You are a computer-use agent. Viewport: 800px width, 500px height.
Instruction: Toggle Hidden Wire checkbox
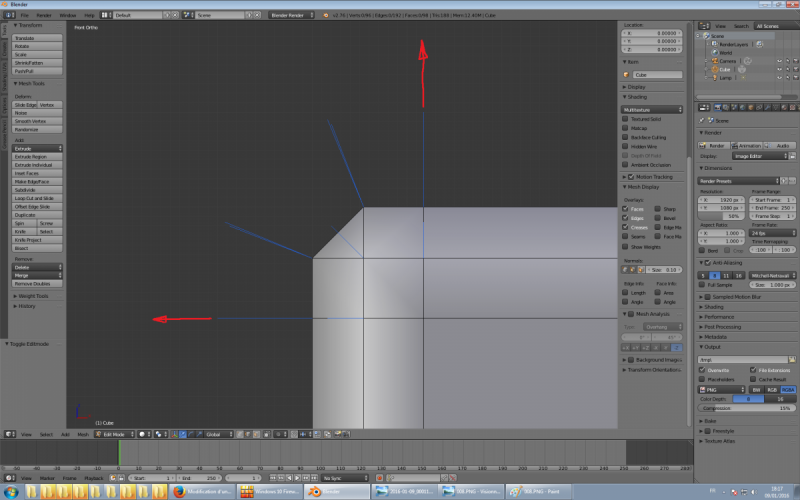point(625,146)
